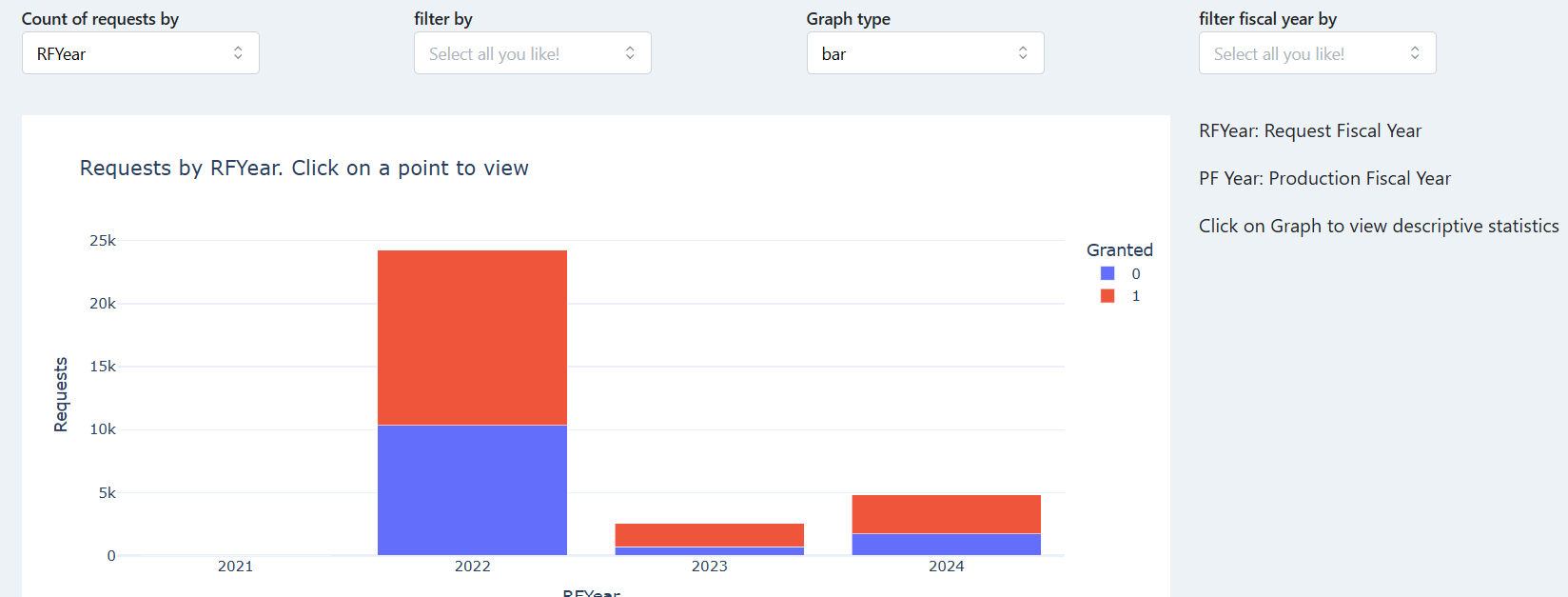Click the 'Granted' legend title
1568x597 pixels.
(1119, 250)
